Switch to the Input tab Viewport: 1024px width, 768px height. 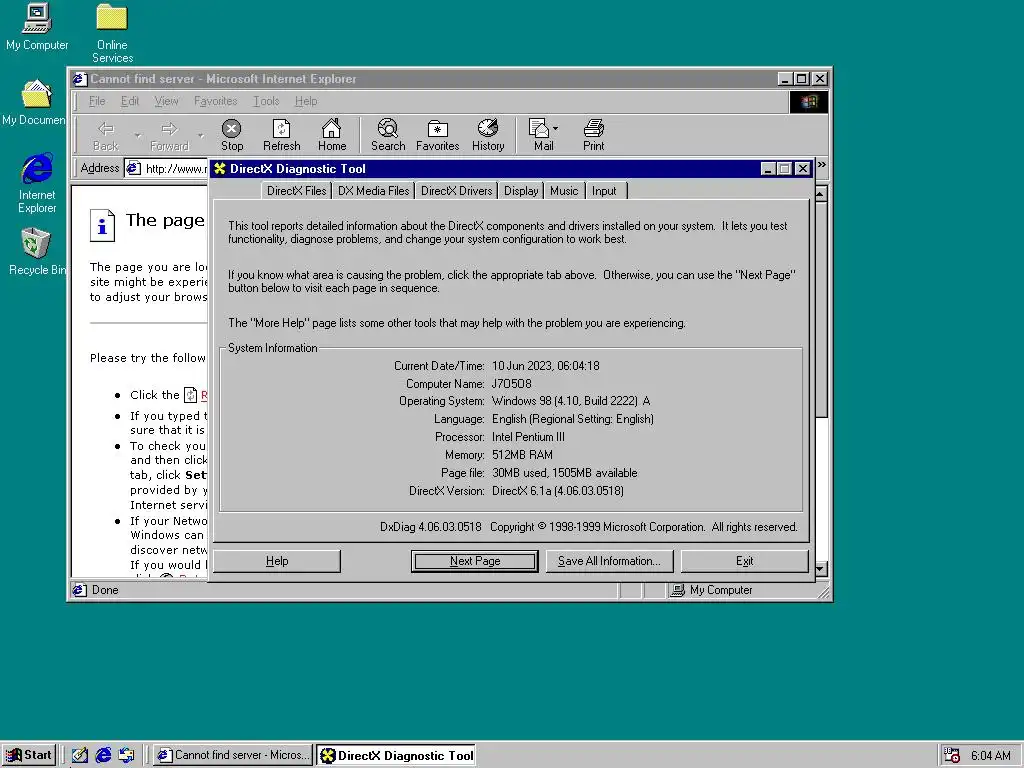(604, 191)
